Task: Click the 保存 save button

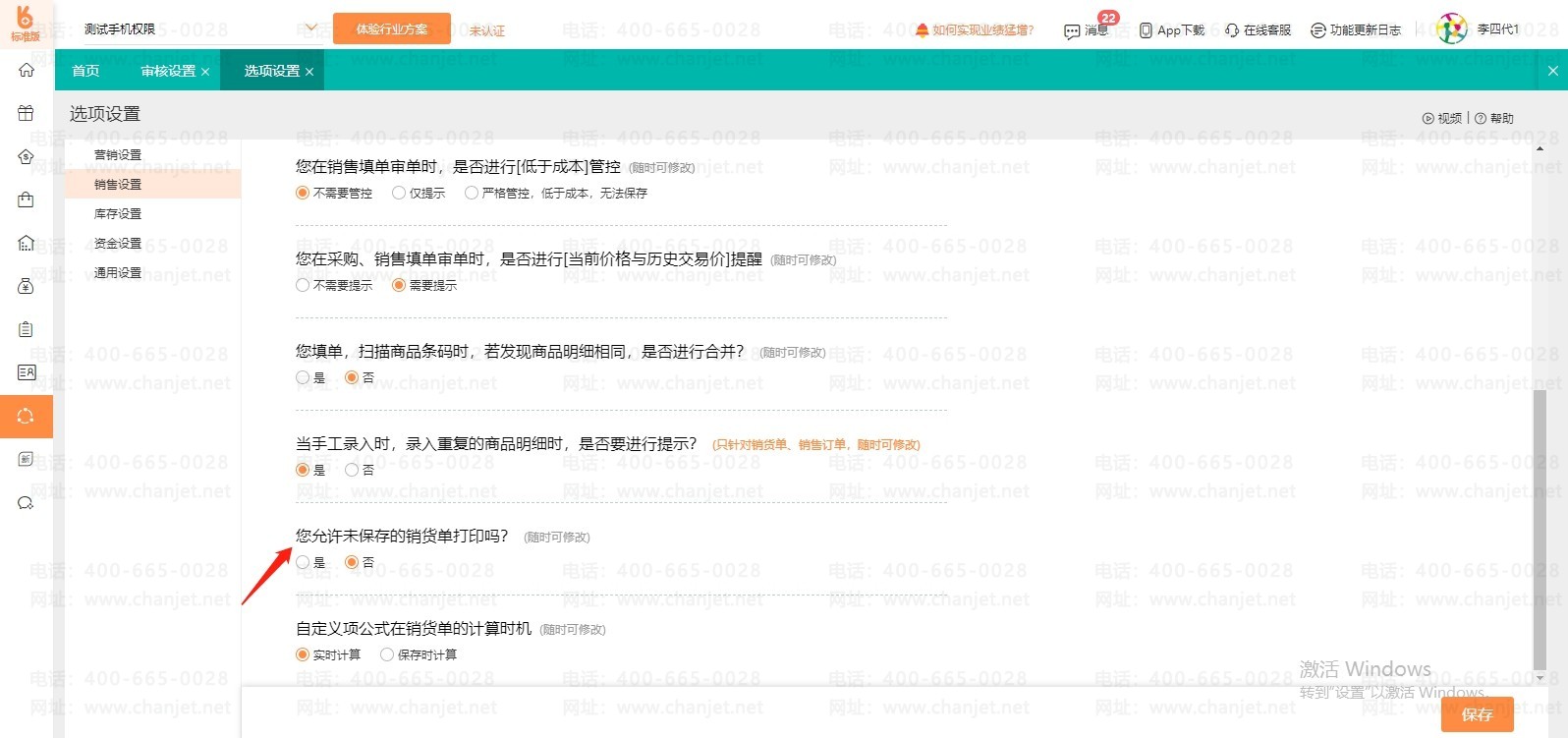Action: tap(1477, 714)
